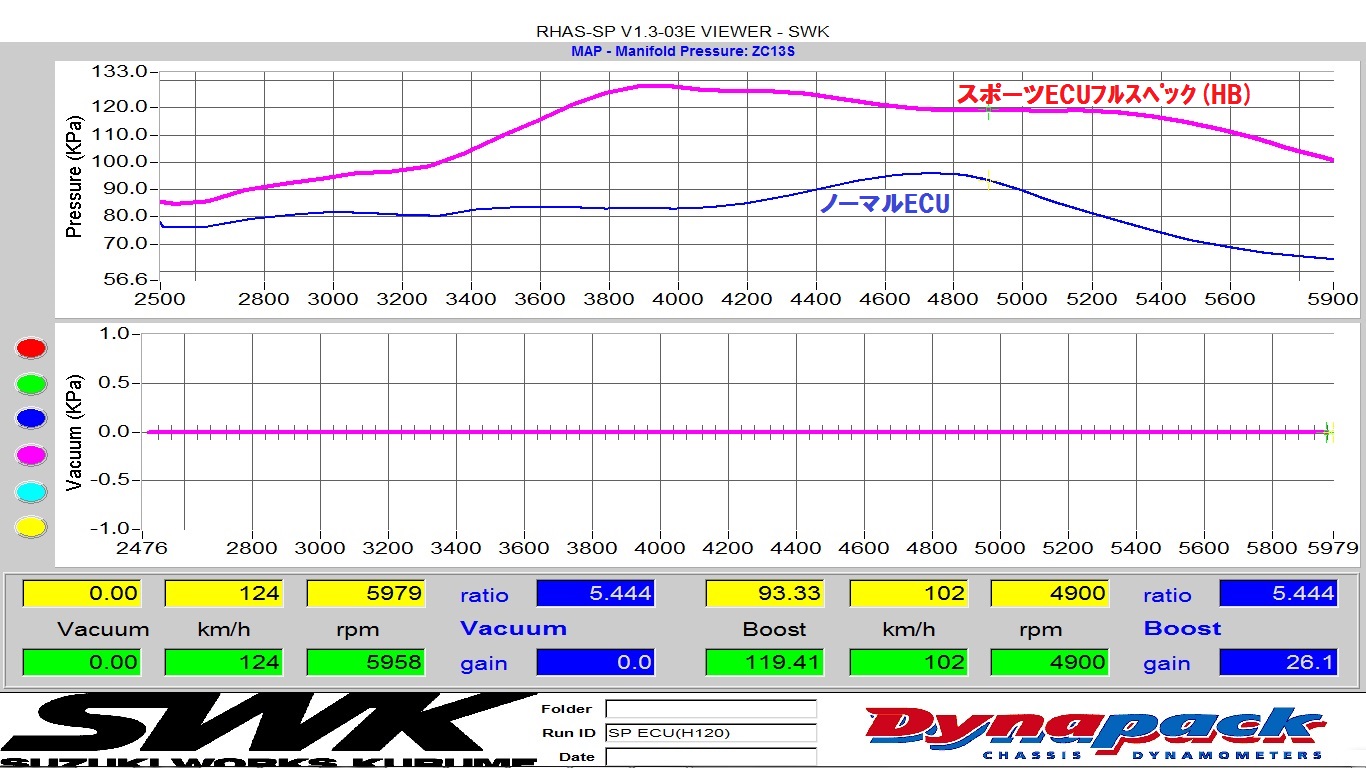Click the green Boost value 119.41
The width and height of the screenshot is (1366, 768).
[x=765, y=662]
